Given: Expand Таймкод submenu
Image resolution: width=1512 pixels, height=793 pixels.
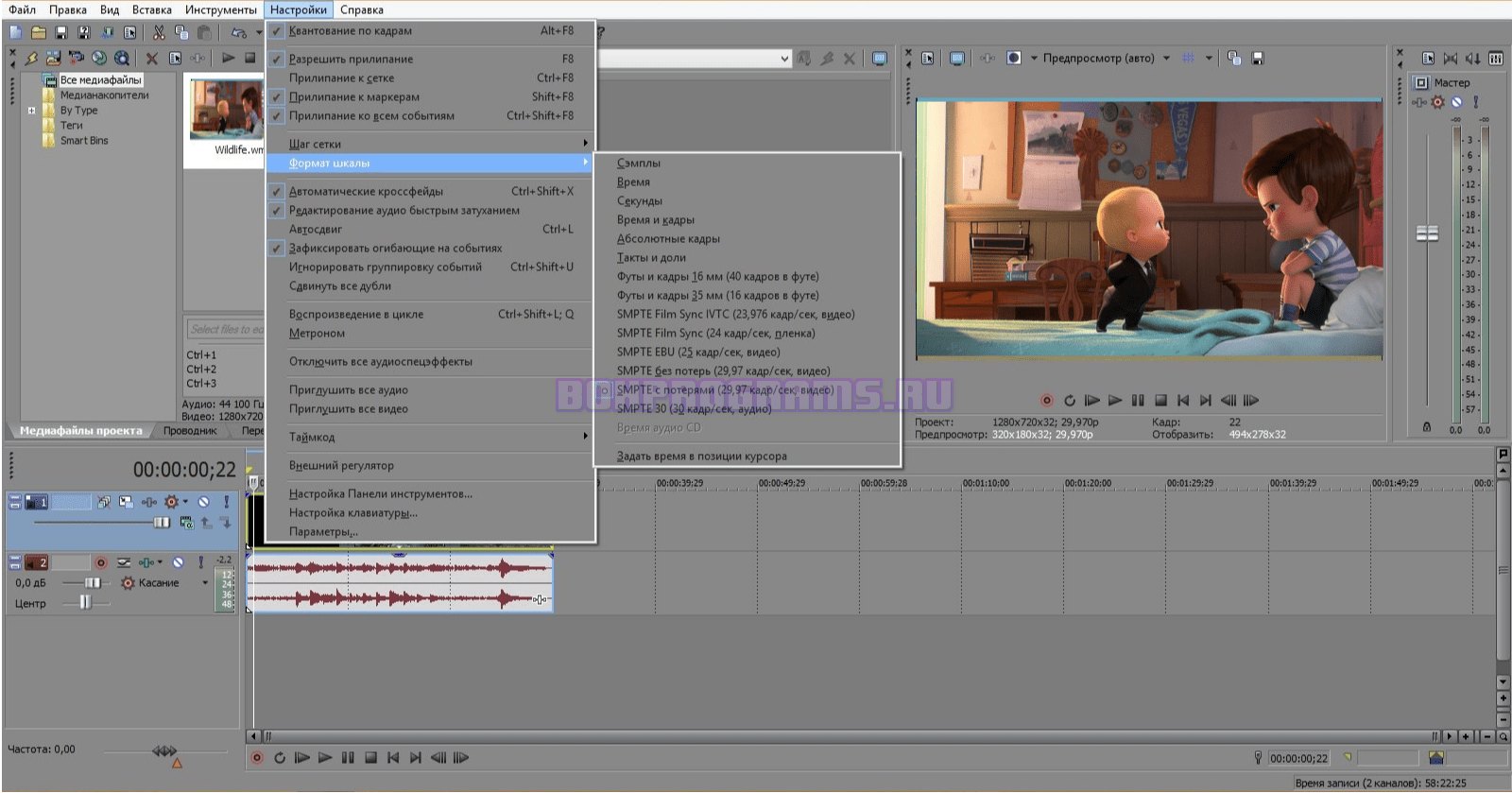Looking at the screenshot, I should (x=431, y=437).
